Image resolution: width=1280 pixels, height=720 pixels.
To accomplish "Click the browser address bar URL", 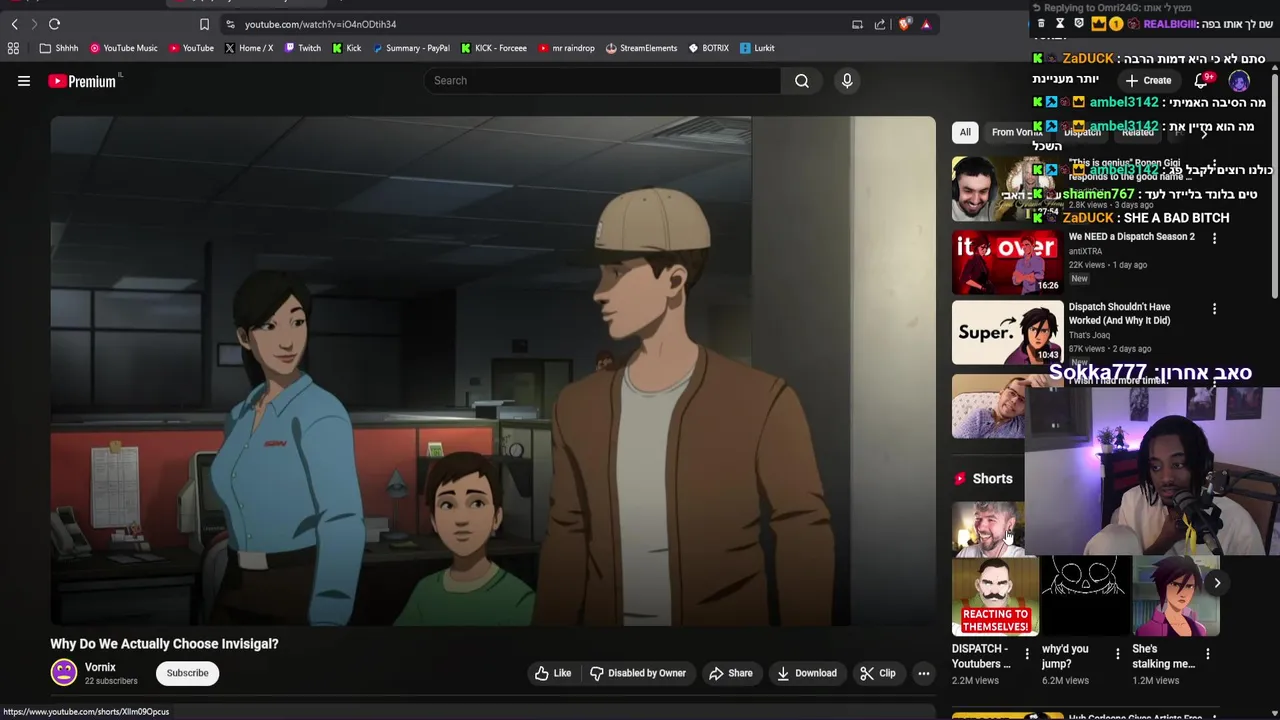I will 320,24.
